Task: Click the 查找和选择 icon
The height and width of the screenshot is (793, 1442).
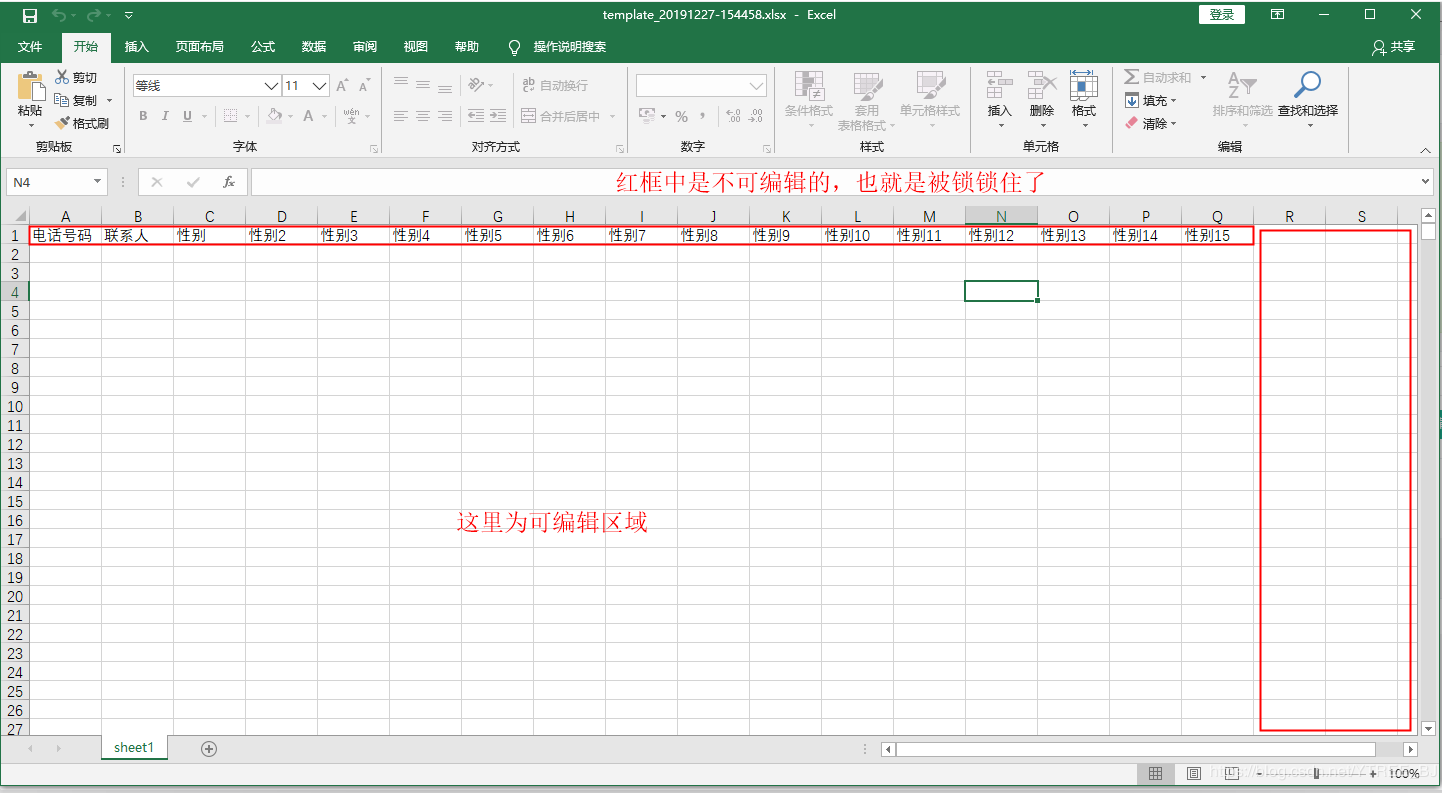Action: tap(1306, 100)
